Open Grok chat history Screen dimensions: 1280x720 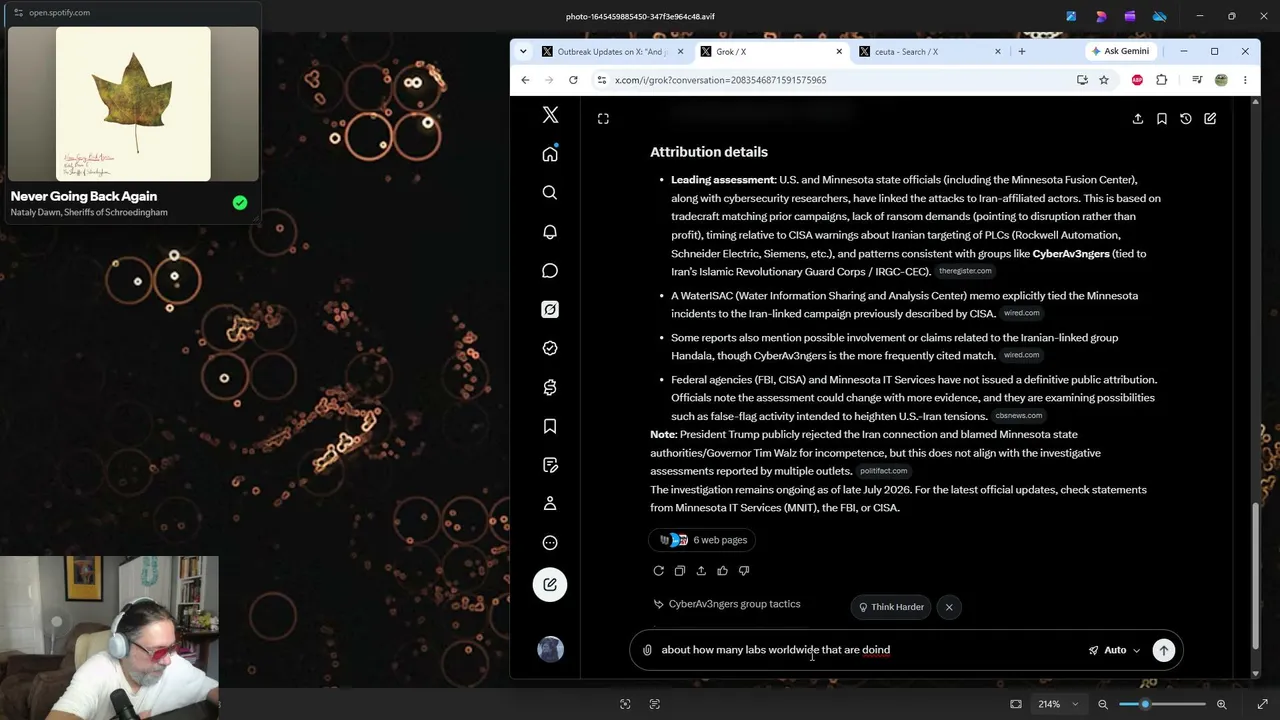(1186, 119)
